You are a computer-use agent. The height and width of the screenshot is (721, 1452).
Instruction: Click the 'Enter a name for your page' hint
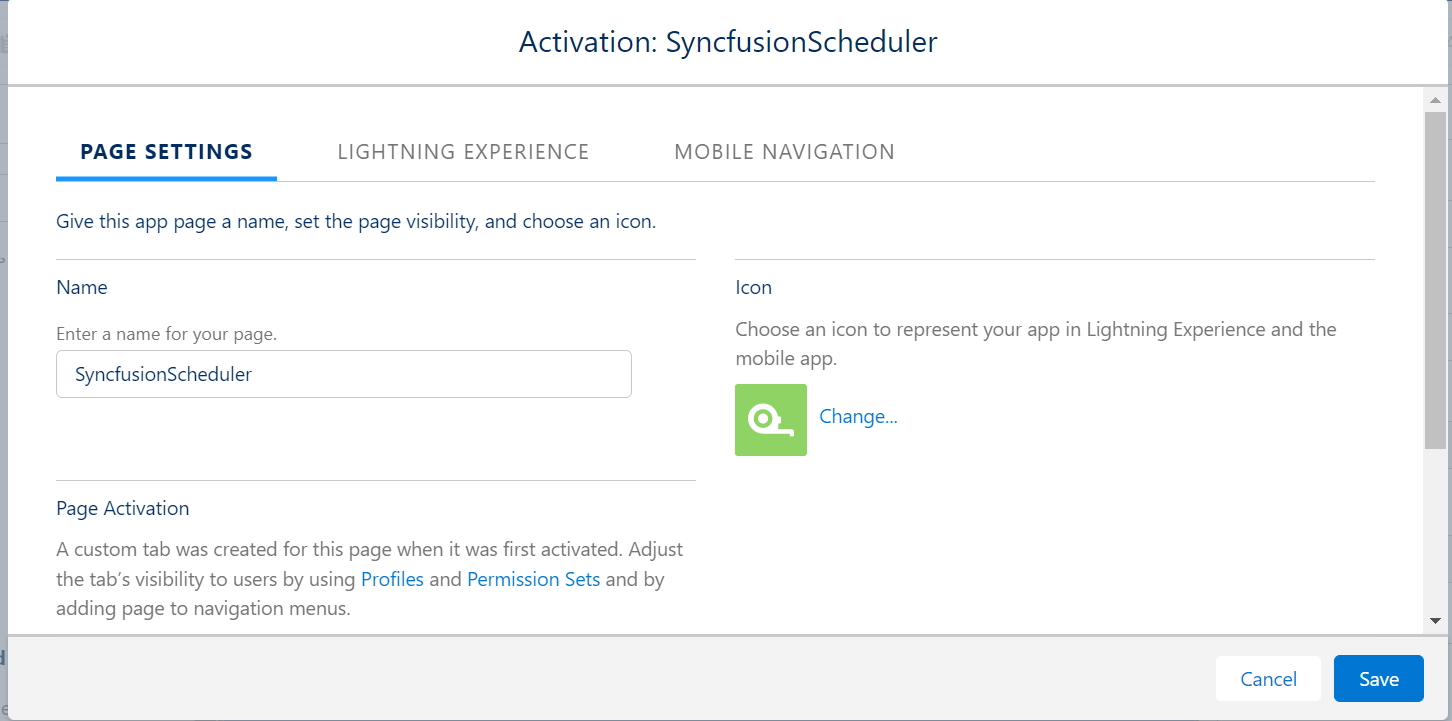click(x=166, y=334)
